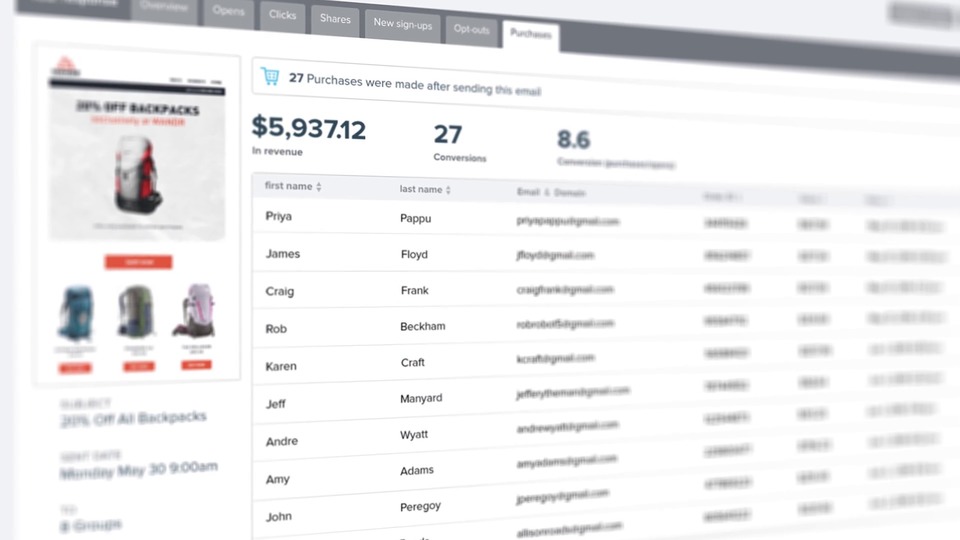The image size is (960, 540).
Task: Click red button under pink backpack
Action: click(197, 365)
